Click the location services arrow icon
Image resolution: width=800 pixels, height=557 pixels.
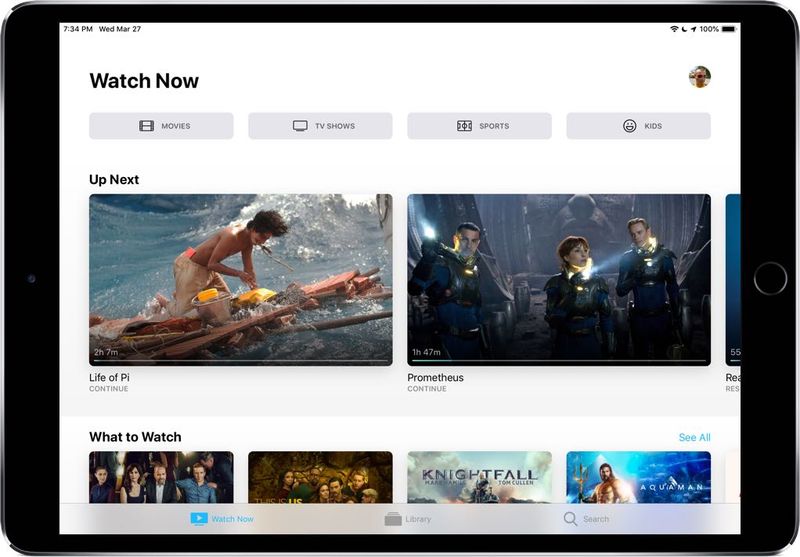coord(693,29)
